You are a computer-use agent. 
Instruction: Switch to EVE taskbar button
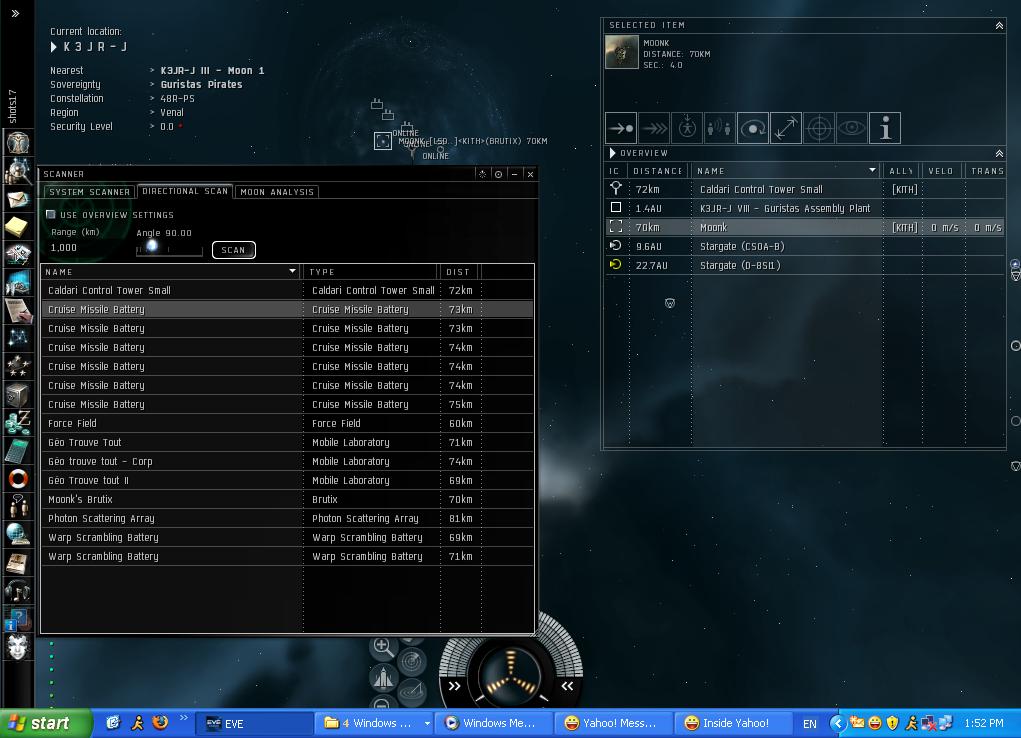255,724
